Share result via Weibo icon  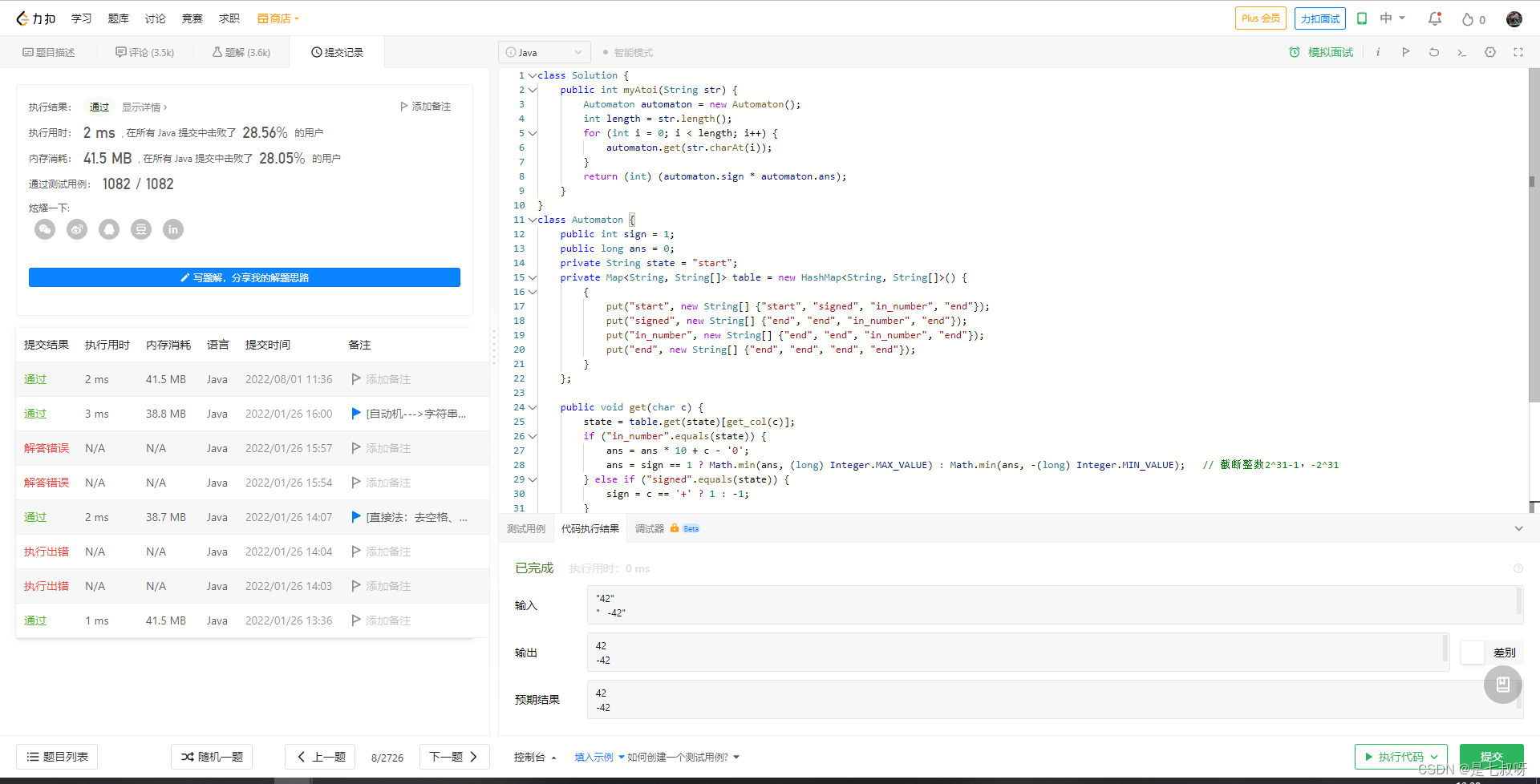coord(77,229)
